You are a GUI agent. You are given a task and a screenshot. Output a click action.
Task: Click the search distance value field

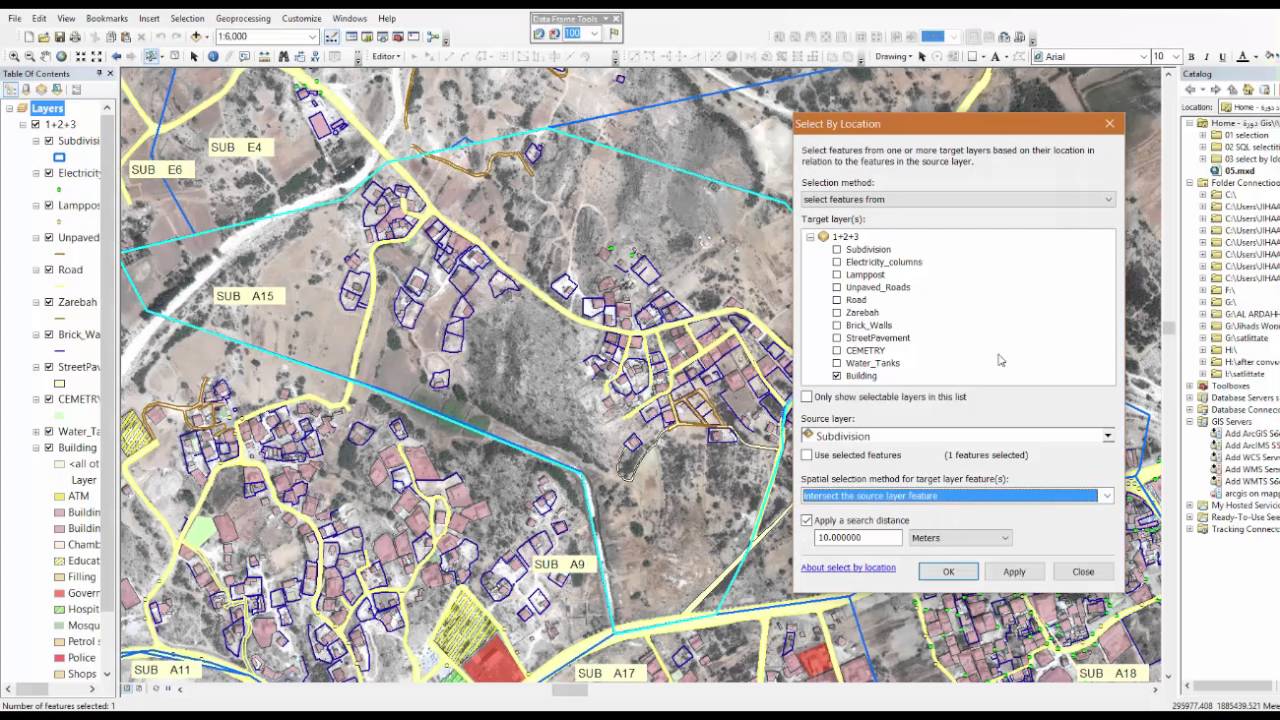tap(858, 538)
